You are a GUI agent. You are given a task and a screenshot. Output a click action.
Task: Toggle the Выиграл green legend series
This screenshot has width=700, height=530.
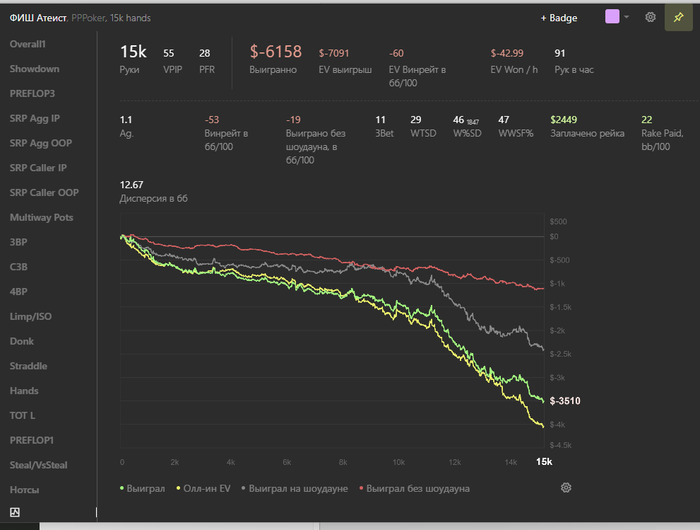142,488
